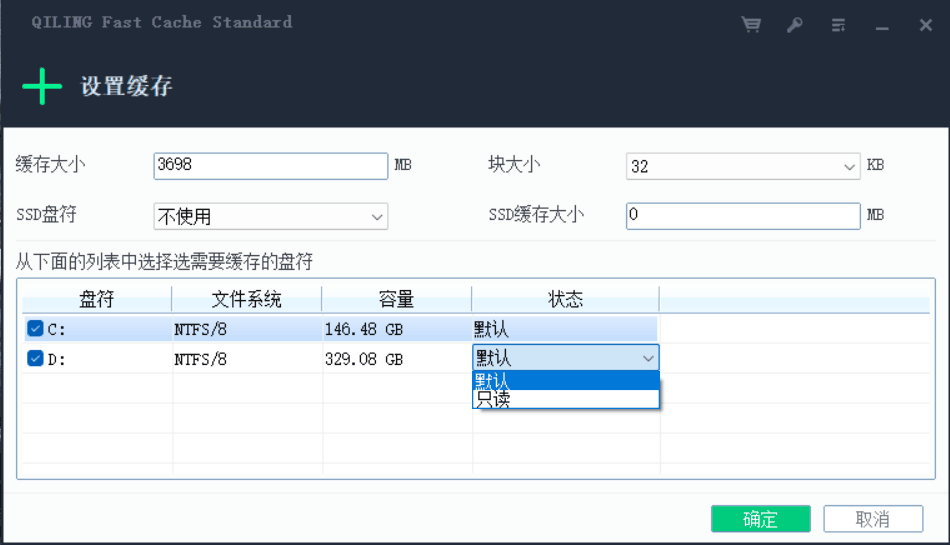Image resolution: width=950 pixels, height=545 pixels.
Task: Click the green 确定 button
Action: click(760, 519)
